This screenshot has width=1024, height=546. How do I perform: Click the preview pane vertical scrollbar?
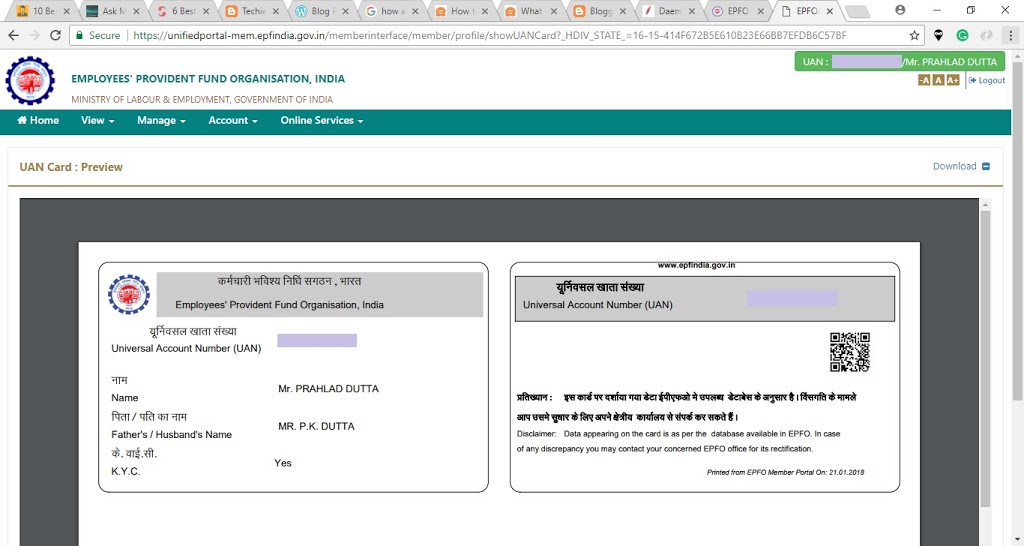pos(985,358)
